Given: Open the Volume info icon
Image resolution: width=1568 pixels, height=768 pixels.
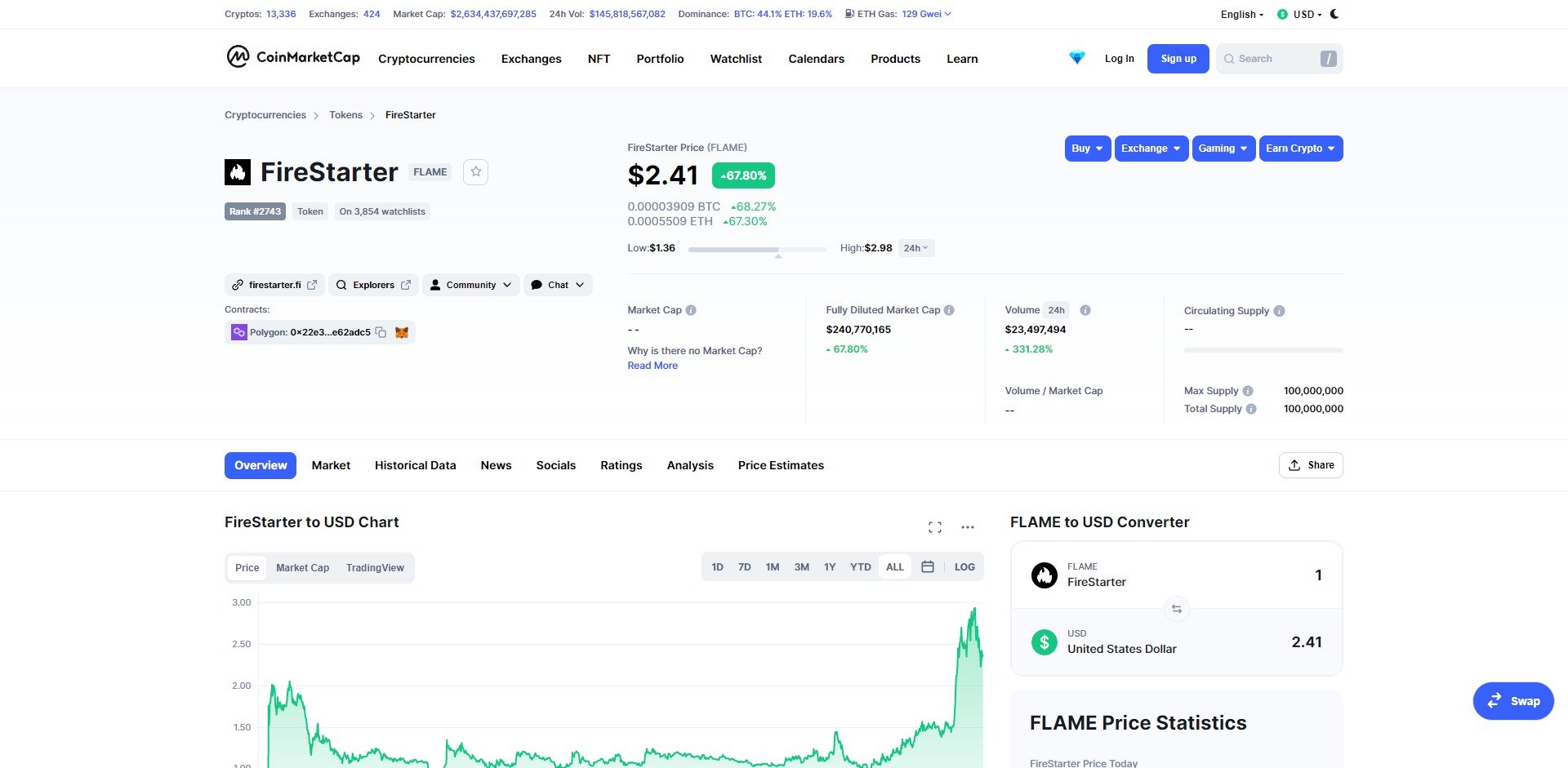Looking at the screenshot, I should pyautogui.click(x=1085, y=310).
